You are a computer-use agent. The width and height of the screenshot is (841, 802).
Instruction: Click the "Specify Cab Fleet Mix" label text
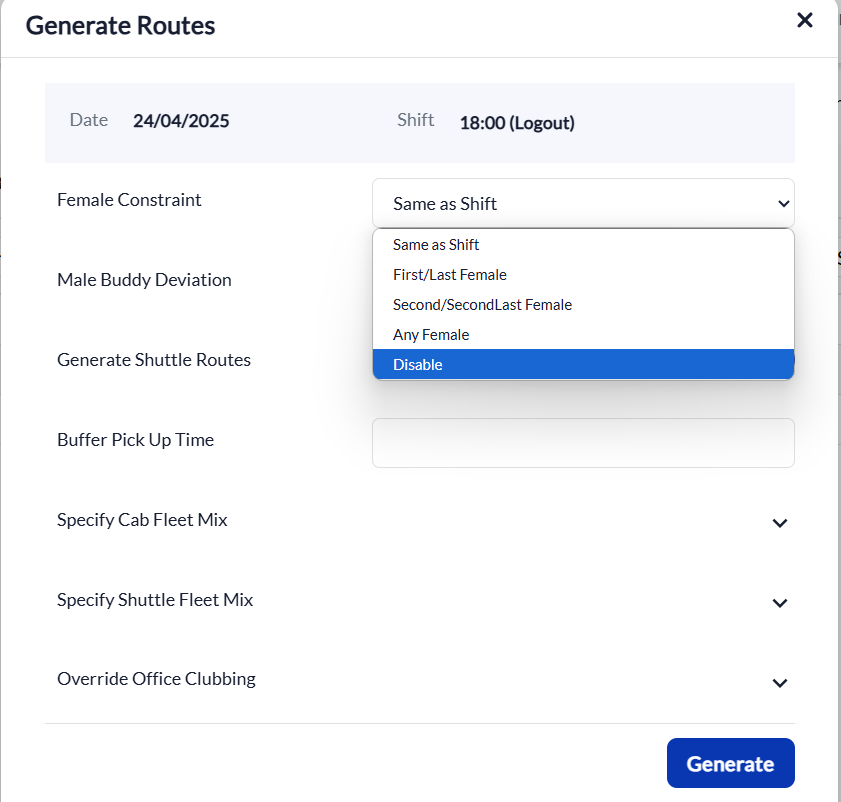[x=142, y=520]
